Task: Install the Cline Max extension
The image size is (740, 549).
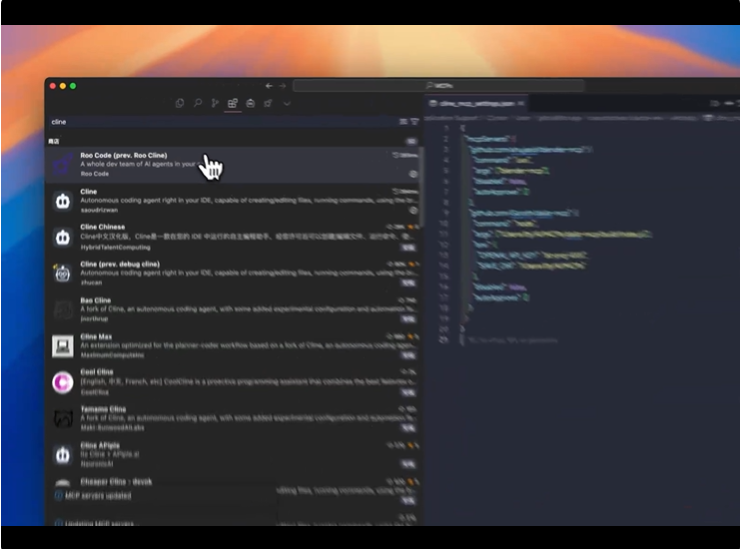Action: pyautogui.click(x=408, y=355)
